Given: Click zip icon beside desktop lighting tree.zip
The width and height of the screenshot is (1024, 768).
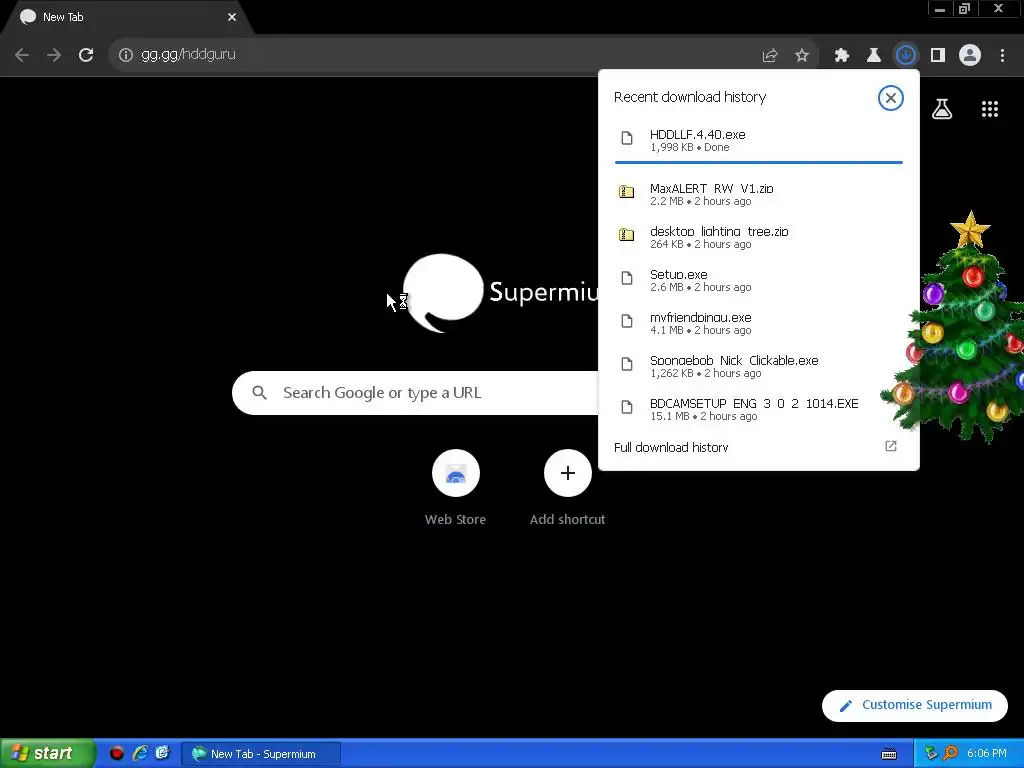Looking at the screenshot, I should click(x=627, y=234).
